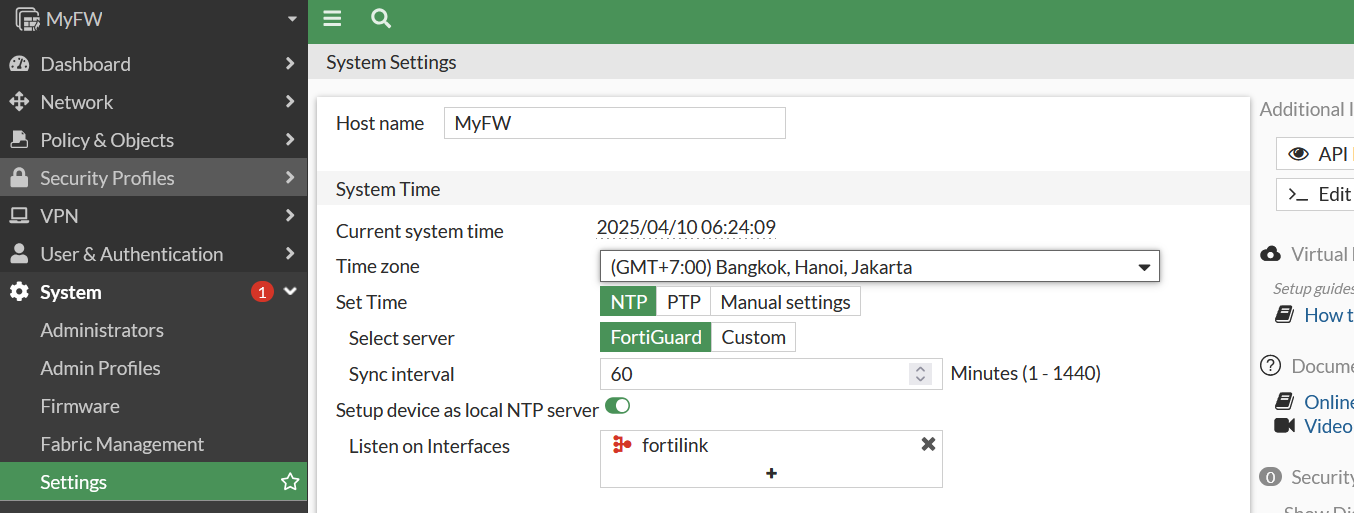Open the Security Profiles menu

154,178
